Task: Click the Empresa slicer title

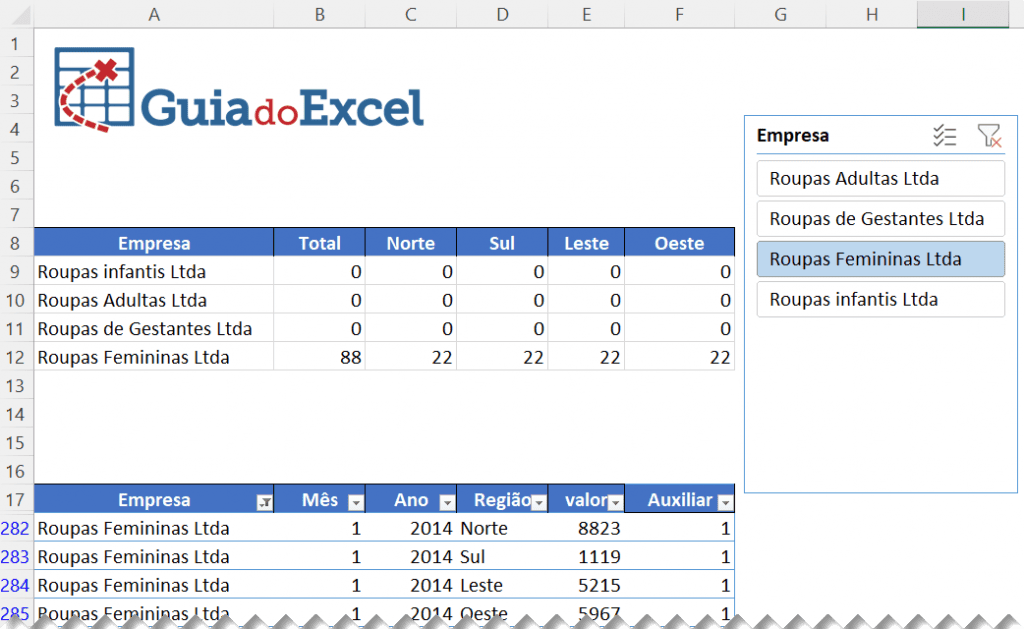Action: pyautogui.click(x=793, y=136)
